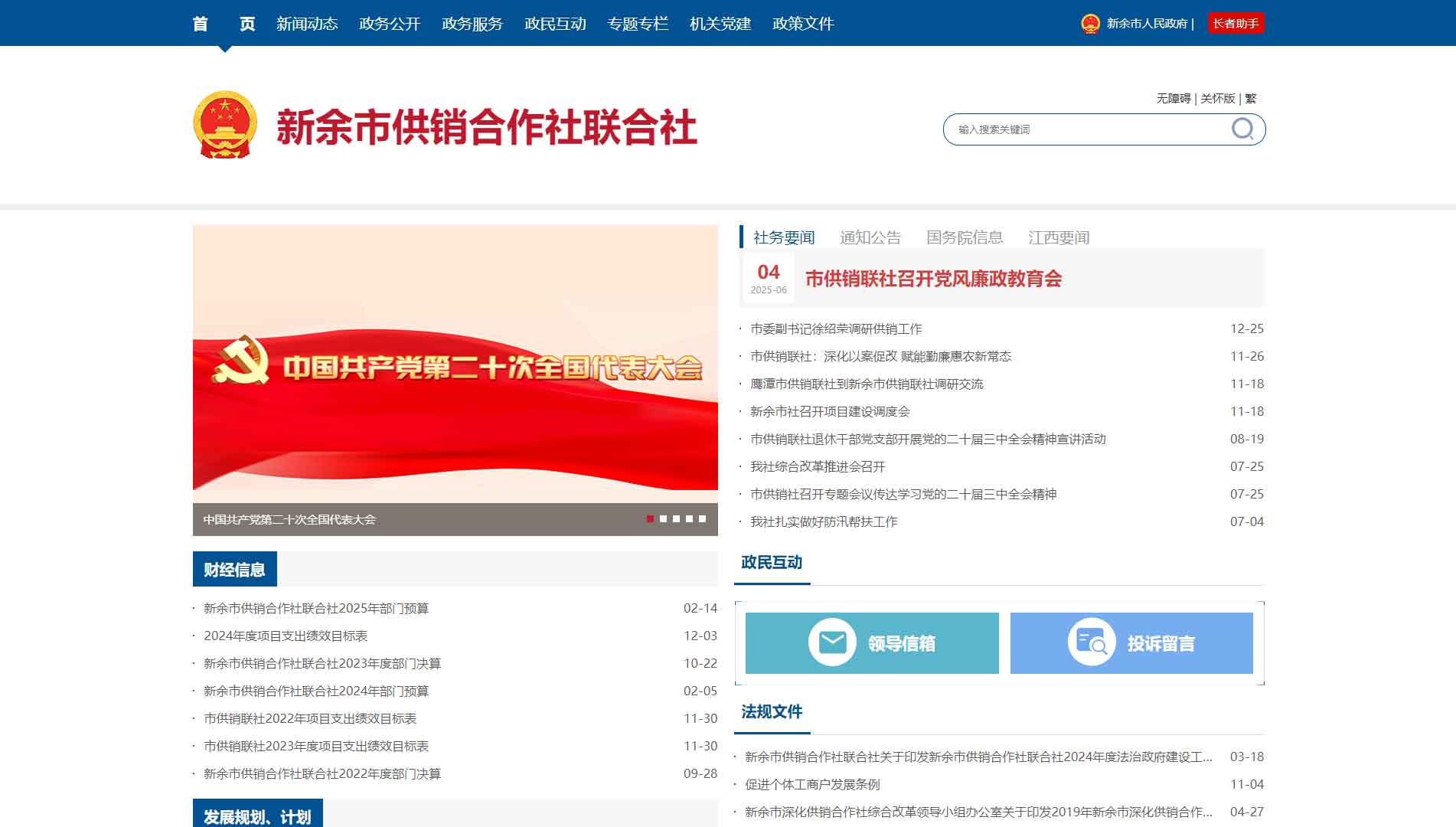Image resolution: width=1456 pixels, height=827 pixels.
Task: Open the 新闻动态 menu
Action: click(x=307, y=24)
